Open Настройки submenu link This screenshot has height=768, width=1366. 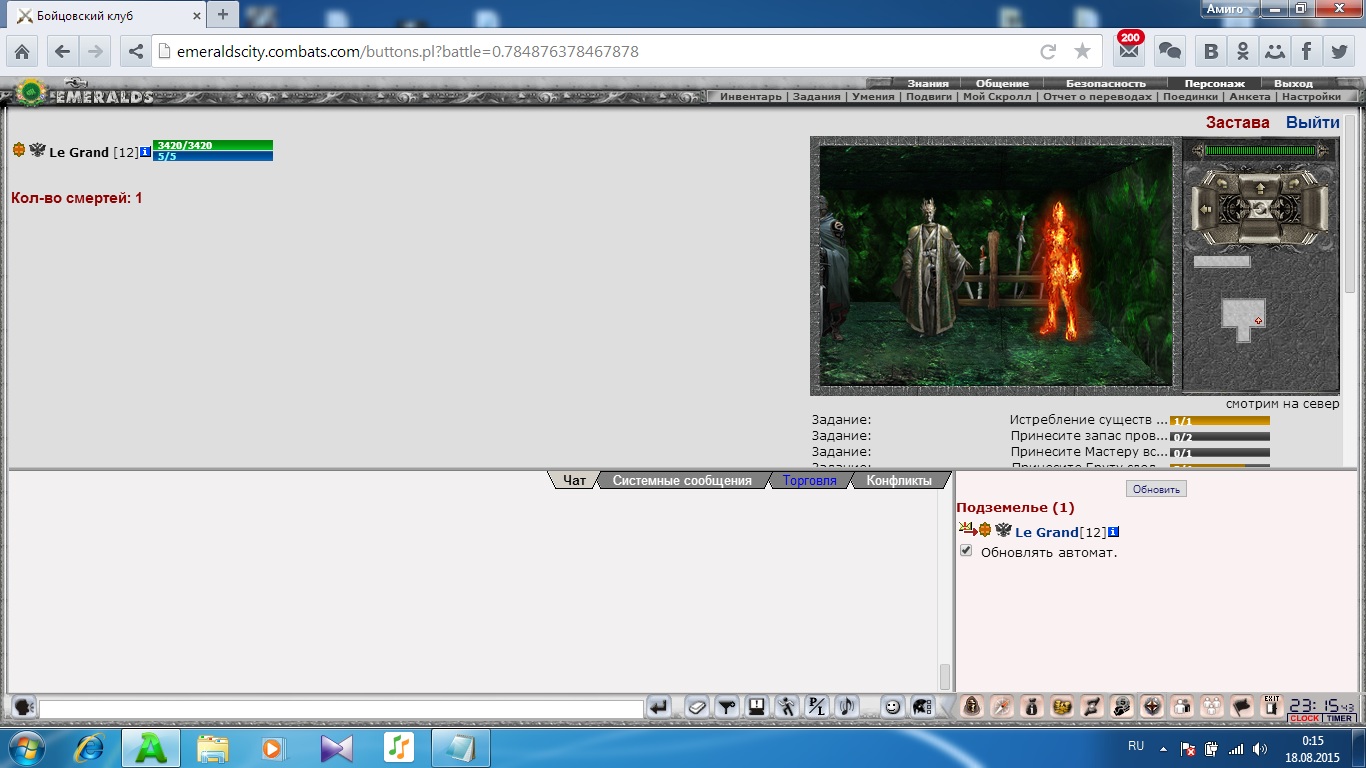[x=1311, y=97]
